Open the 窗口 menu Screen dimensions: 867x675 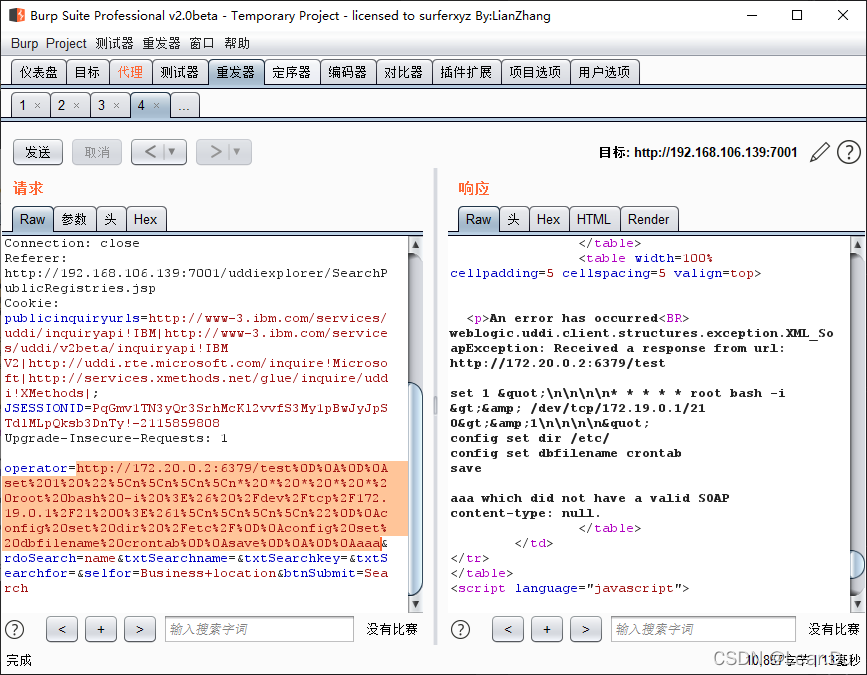(201, 43)
